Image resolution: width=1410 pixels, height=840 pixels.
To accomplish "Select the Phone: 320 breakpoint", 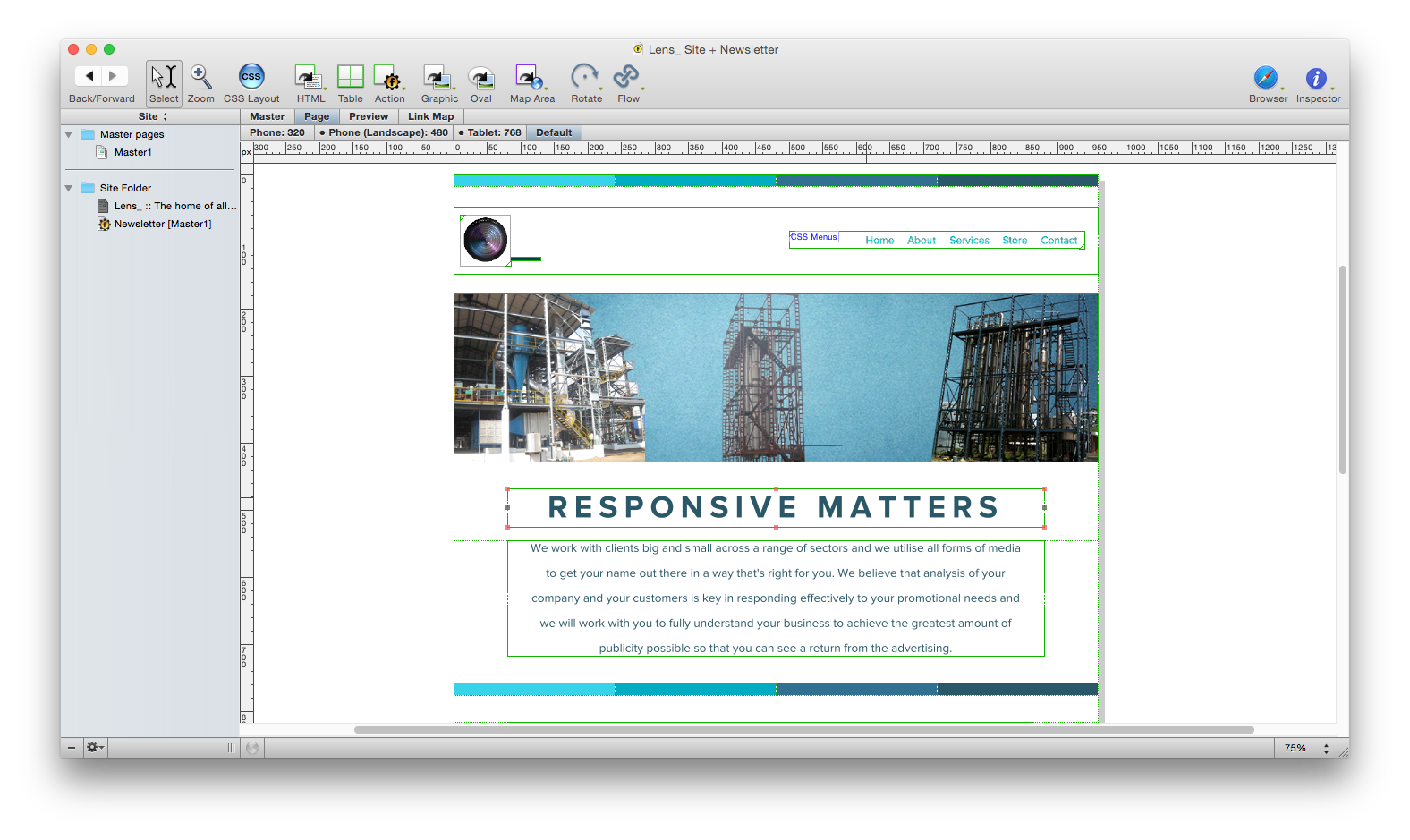I will click(x=277, y=132).
